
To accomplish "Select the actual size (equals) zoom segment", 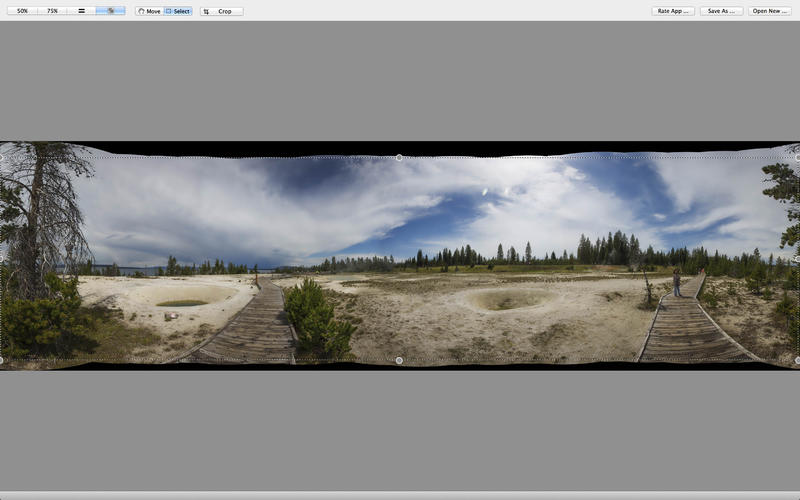I will click(x=81, y=11).
